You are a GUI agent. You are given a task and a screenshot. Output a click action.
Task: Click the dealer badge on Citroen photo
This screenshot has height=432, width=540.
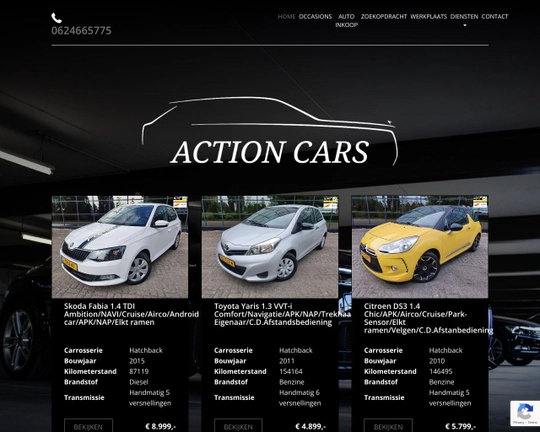480,203
